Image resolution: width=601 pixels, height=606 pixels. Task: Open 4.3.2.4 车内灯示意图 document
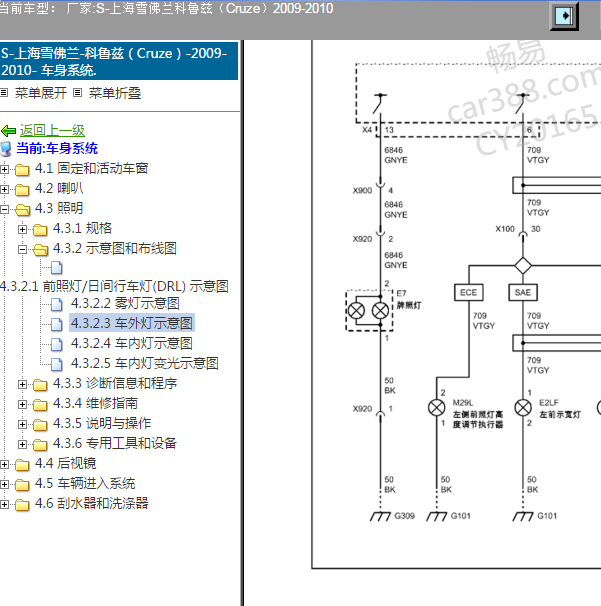point(132,343)
